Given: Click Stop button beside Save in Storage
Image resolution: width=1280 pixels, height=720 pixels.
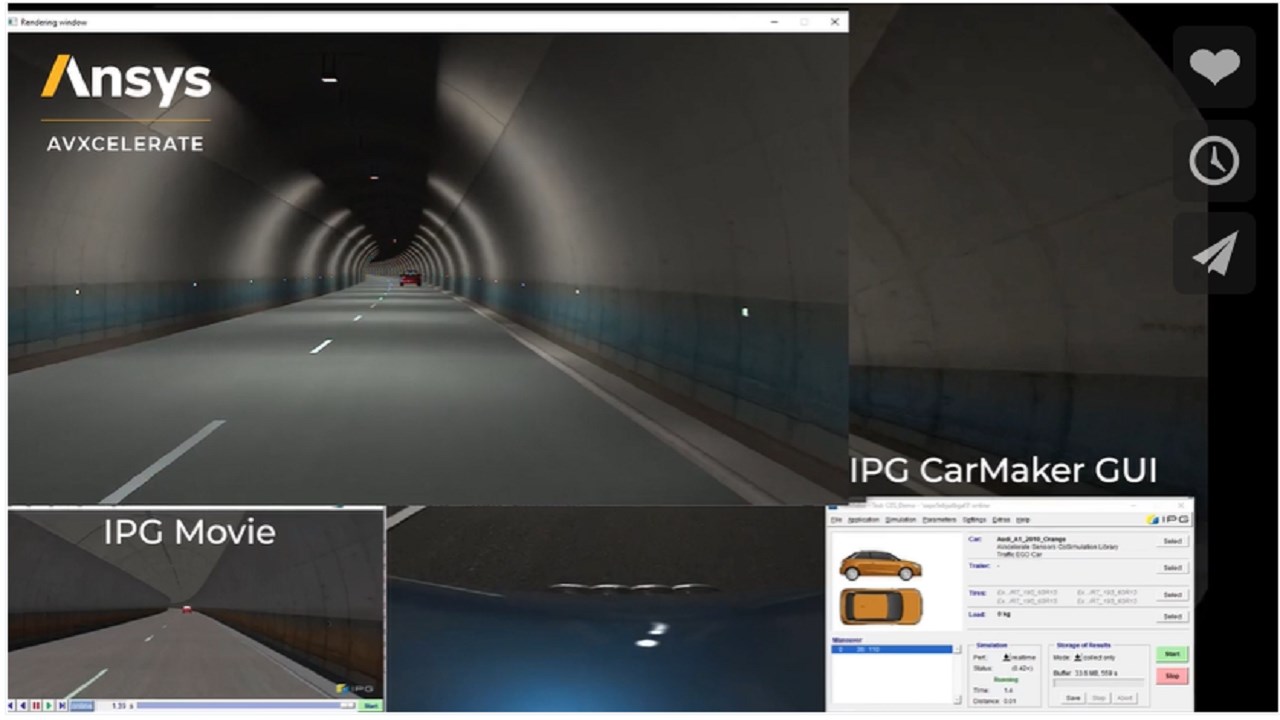Looking at the screenshot, I should [1098, 698].
